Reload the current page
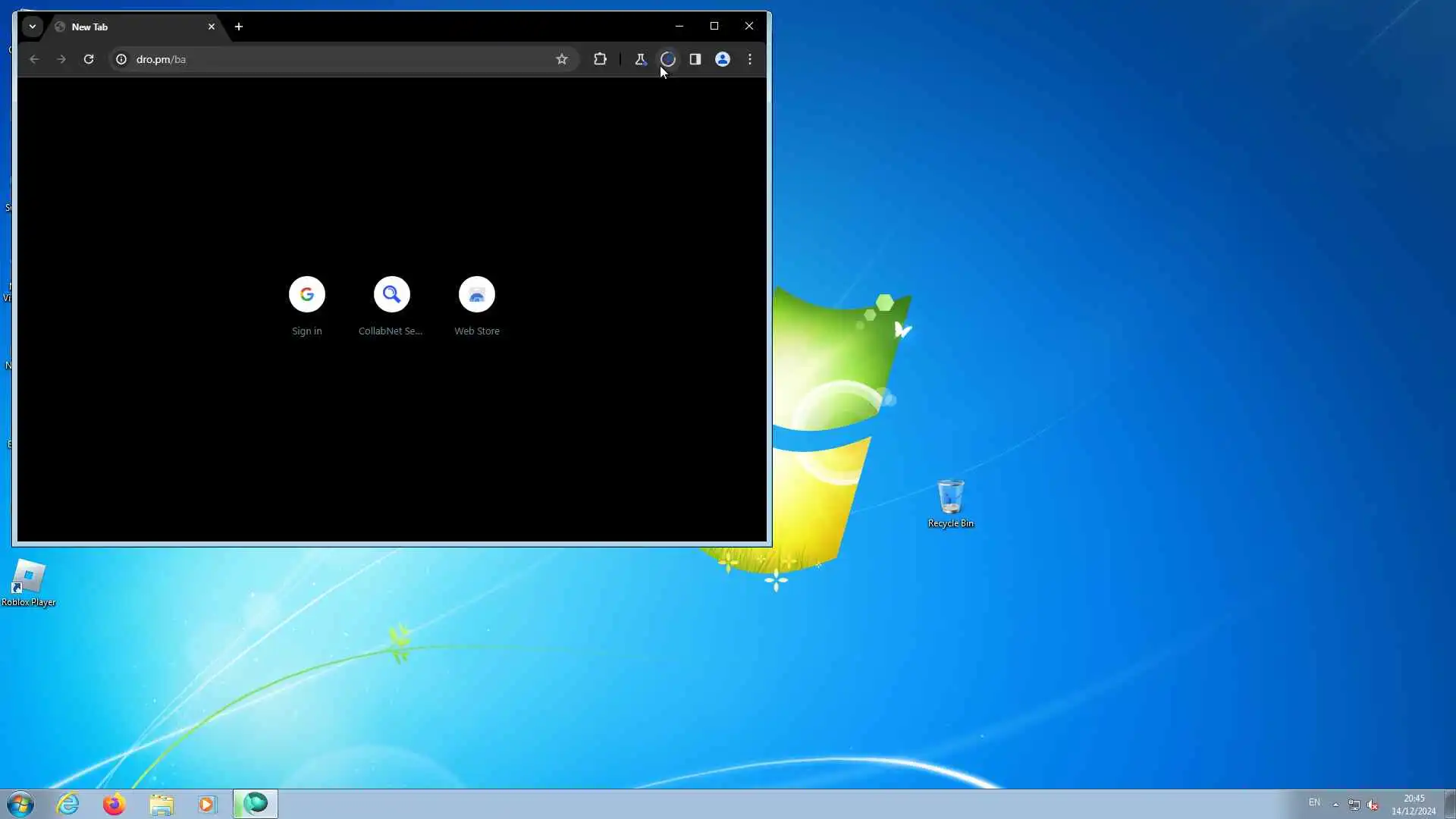The height and width of the screenshot is (819, 1456). point(89,59)
